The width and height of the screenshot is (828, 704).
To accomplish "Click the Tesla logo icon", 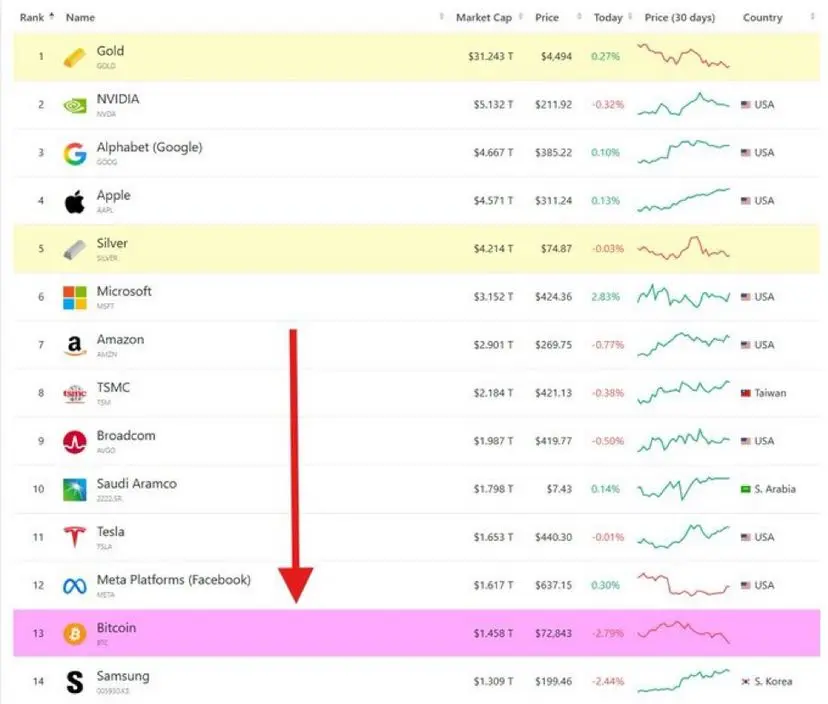I will pos(74,537).
